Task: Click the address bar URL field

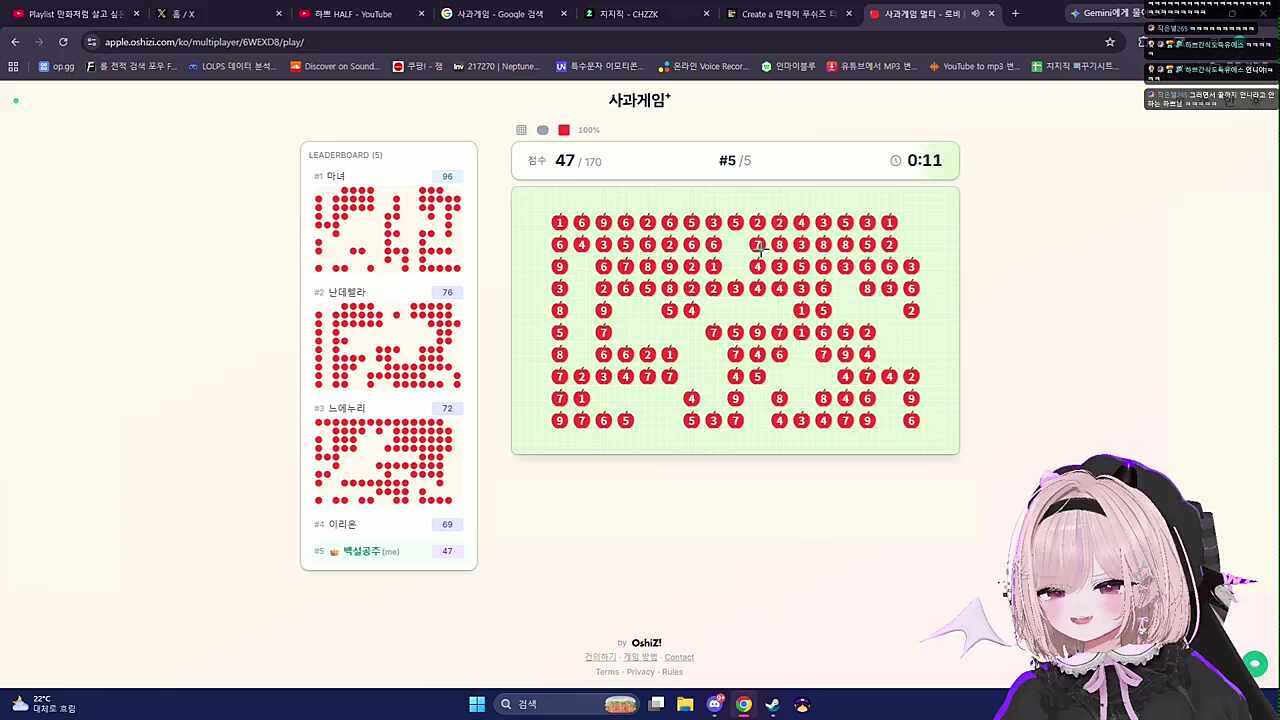Action: 590,42
